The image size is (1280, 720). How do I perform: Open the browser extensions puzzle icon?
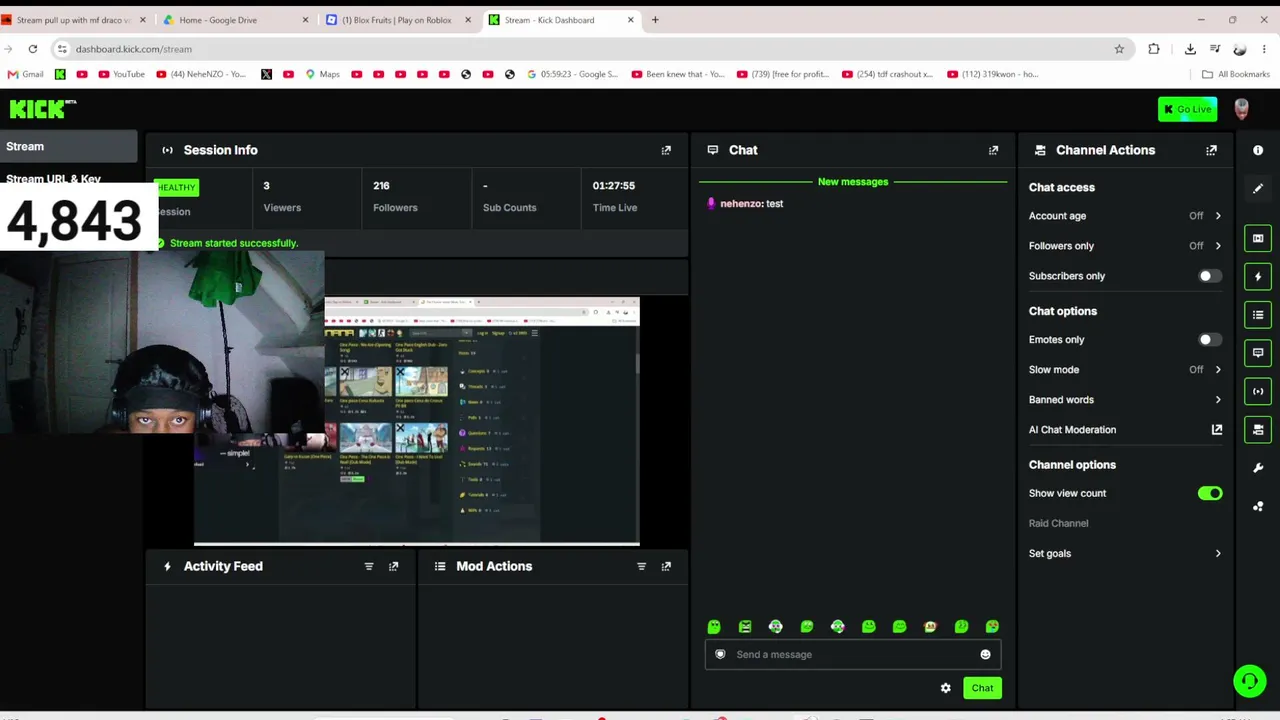point(1154,49)
